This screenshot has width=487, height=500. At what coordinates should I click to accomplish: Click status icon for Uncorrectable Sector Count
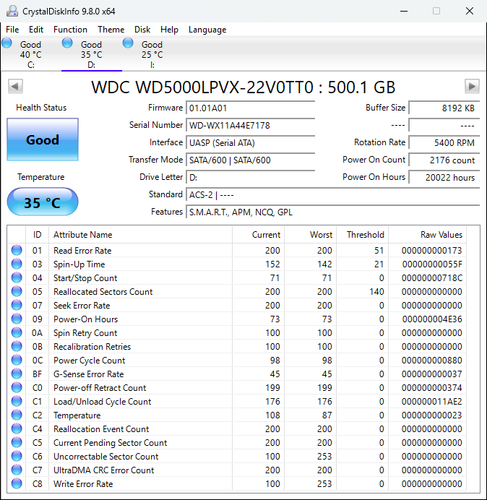(x=17, y=456)
